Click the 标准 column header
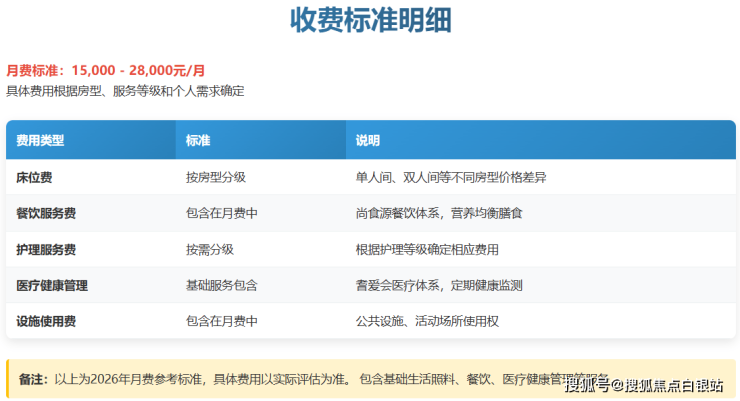Viewport: 740px width, 401px height. [198, 141]
